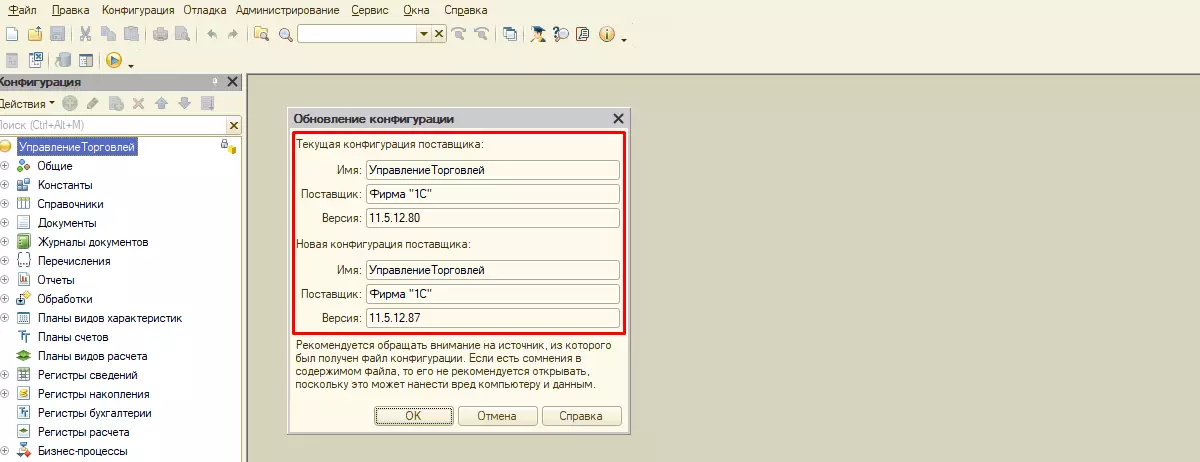Print using the printer icon
Image resolution: width=1200 pixels, height=462 pixels.
pos(161,34)
